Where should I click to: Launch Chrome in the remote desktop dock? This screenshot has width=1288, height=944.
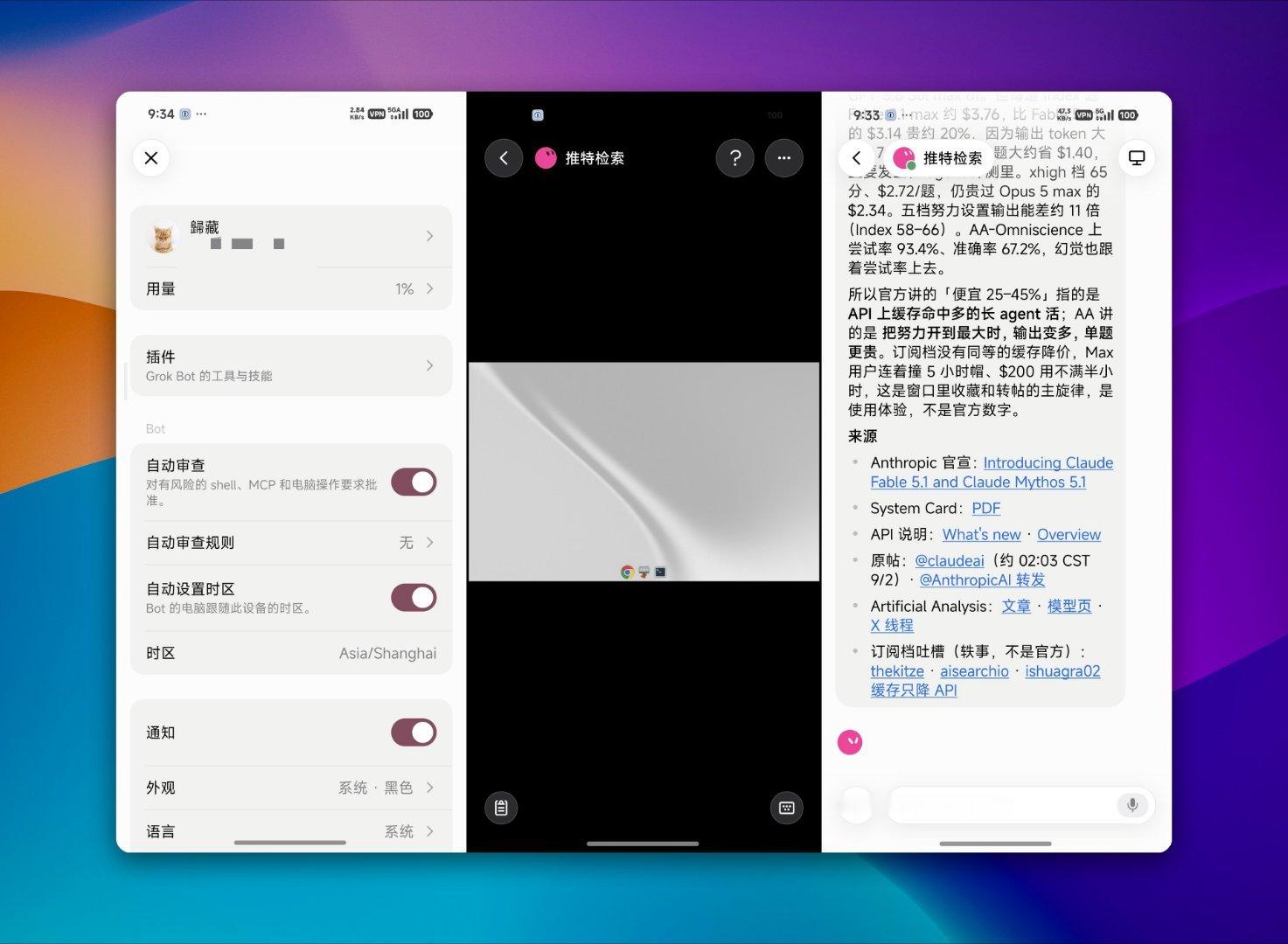click(627, 572)
